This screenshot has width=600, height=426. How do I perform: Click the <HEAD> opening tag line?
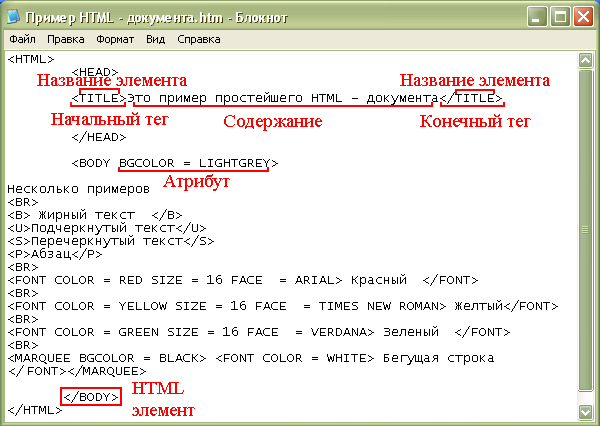(95, 72)
